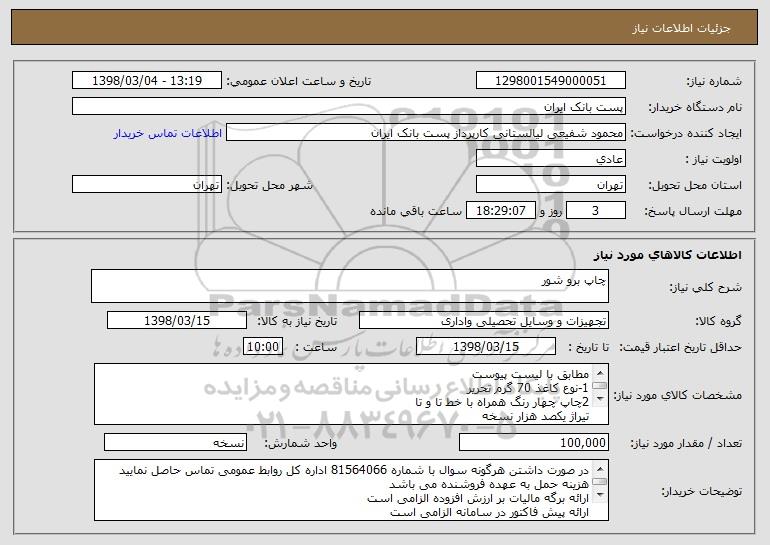Click the need number field 1298001549000051
770x545 pixels.
[550, 81]
